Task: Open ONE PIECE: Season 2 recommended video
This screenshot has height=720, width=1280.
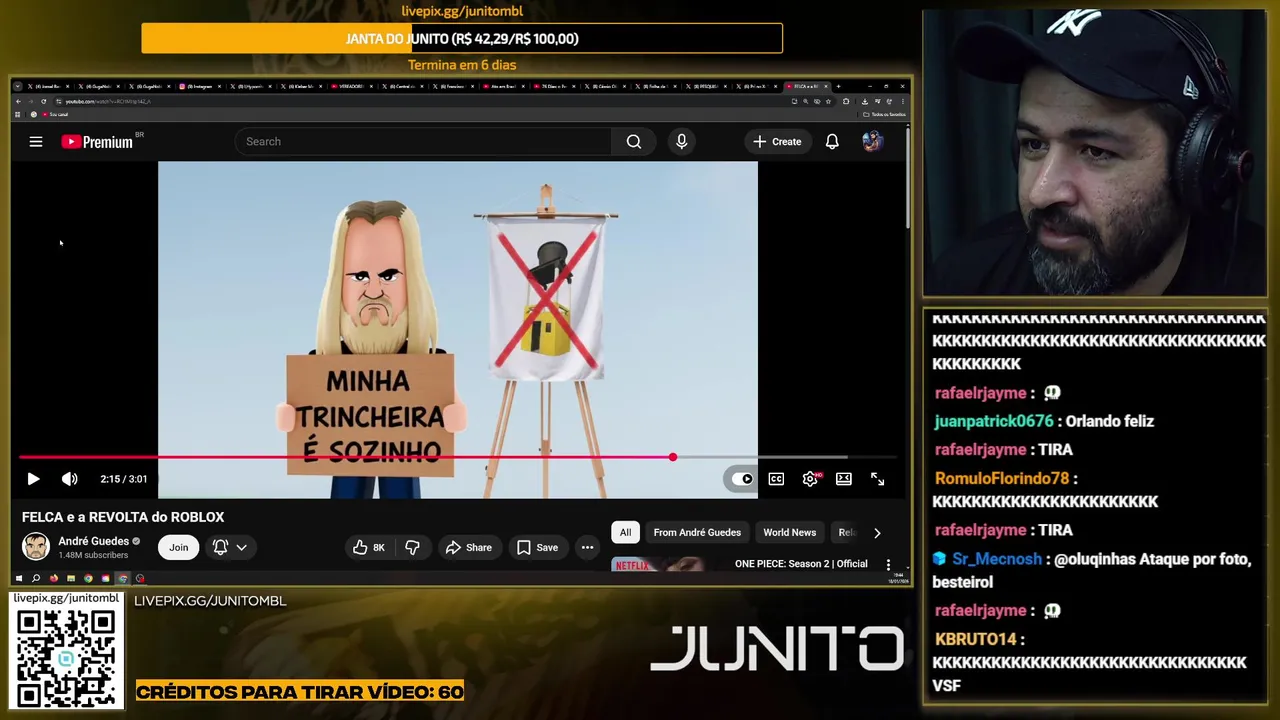Action: tap(801, 564)
